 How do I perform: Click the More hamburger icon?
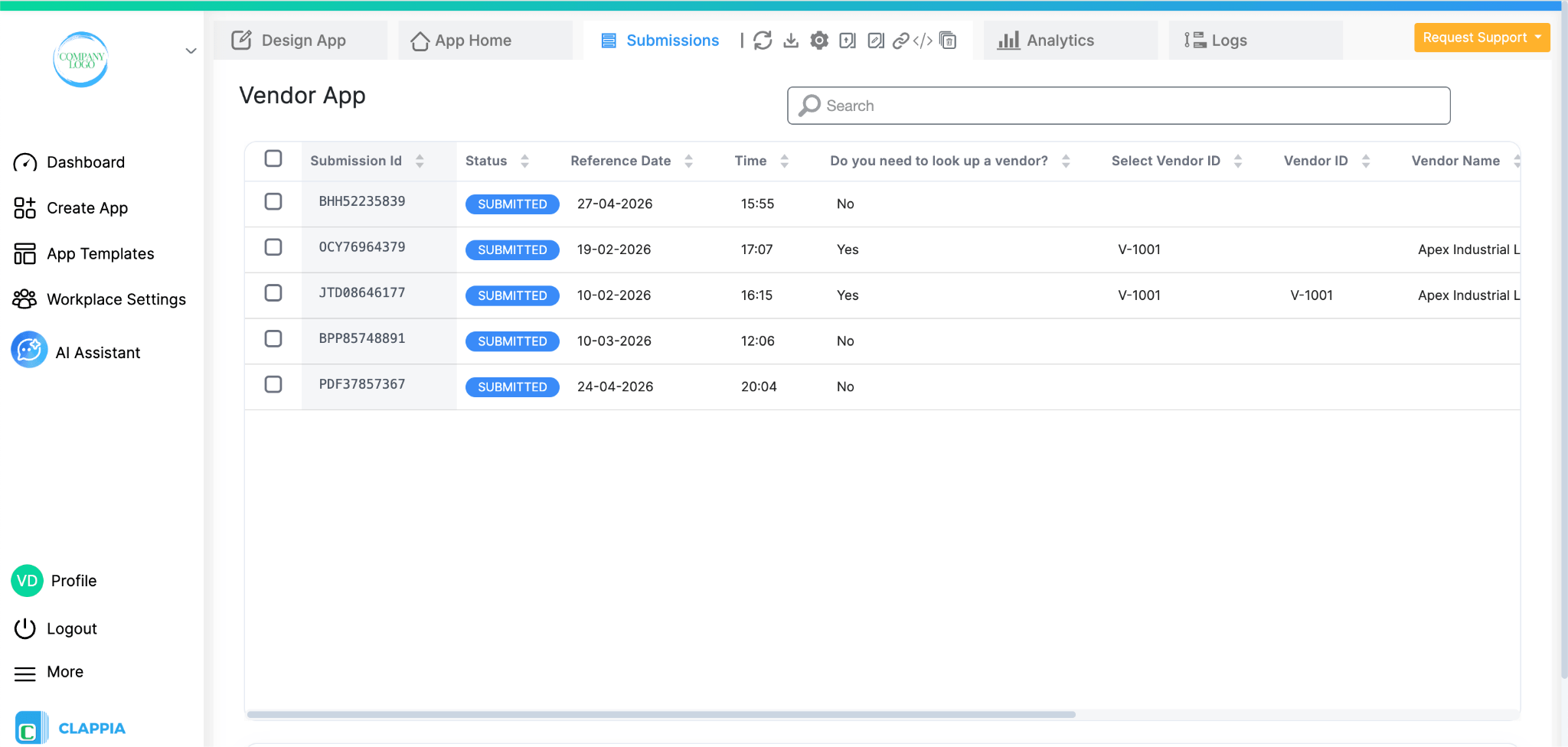[25, 674]
